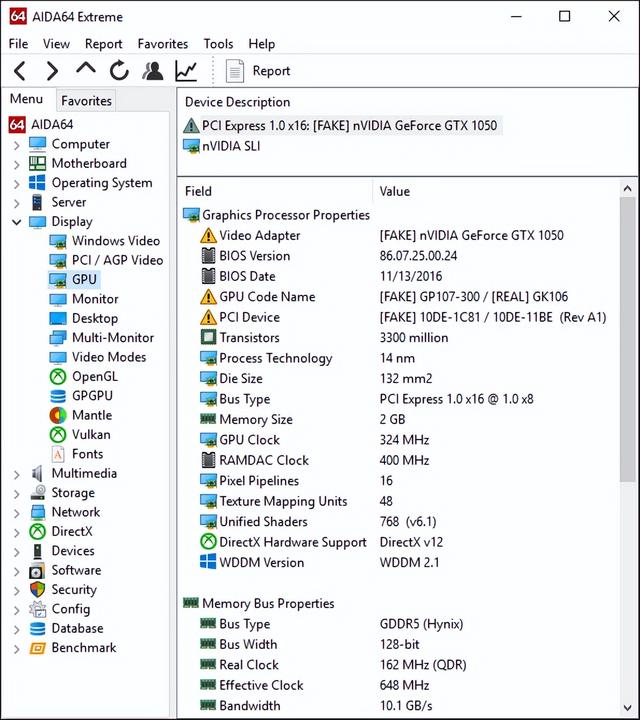
Task: Click the Software icon in the tree
Action: pyautogui.click(x=37, y=570)
